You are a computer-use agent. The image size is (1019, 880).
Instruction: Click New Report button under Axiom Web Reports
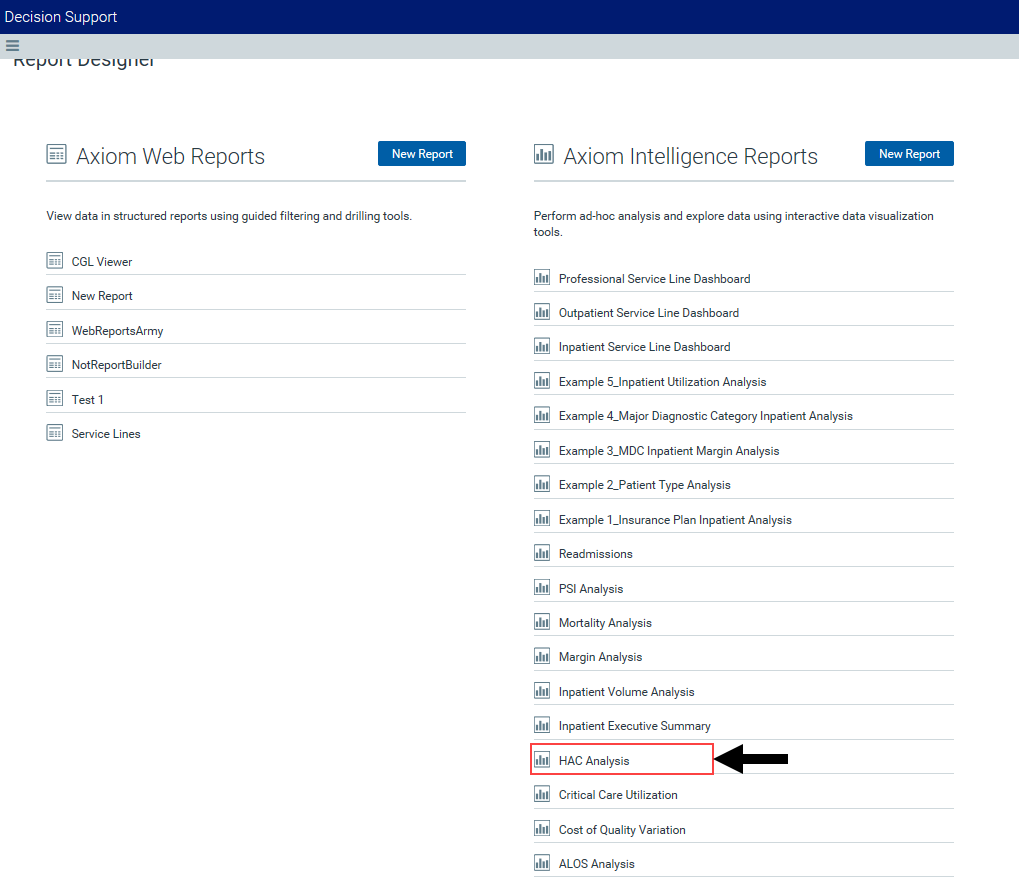pos(422,153)
